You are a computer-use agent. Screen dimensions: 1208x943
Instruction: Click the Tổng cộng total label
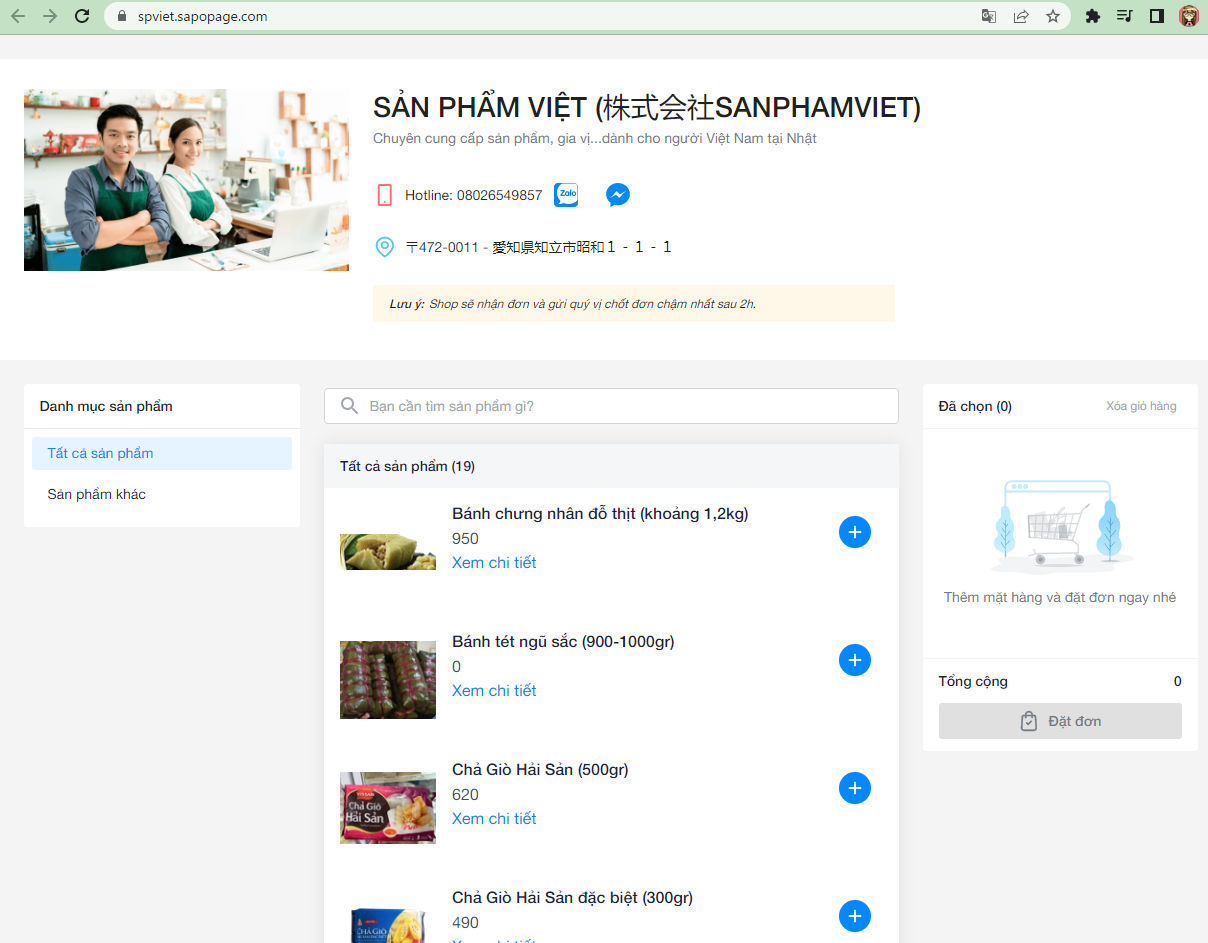(973, 681)
